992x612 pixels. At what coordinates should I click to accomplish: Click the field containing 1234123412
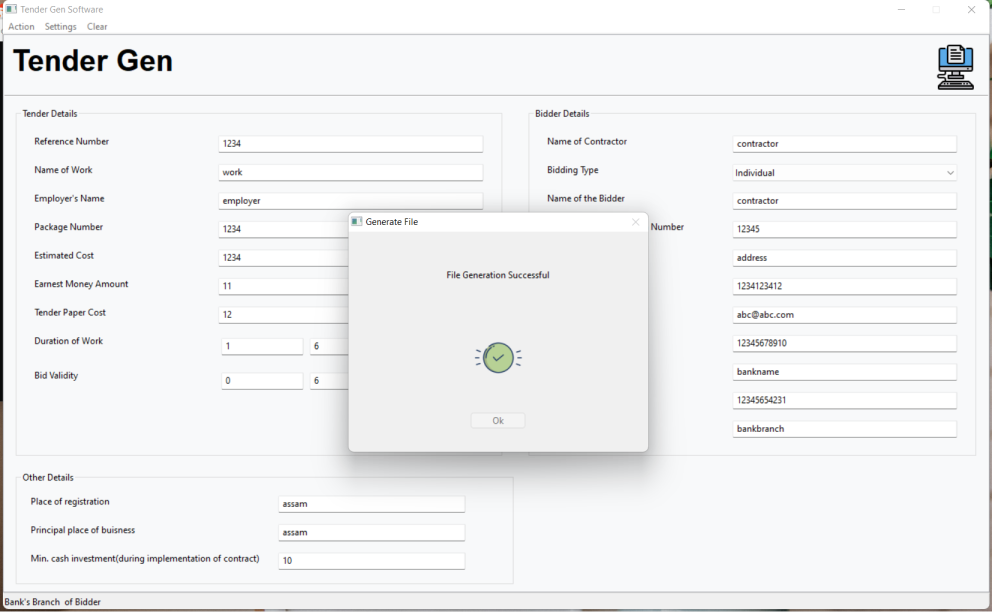[845, 286]
